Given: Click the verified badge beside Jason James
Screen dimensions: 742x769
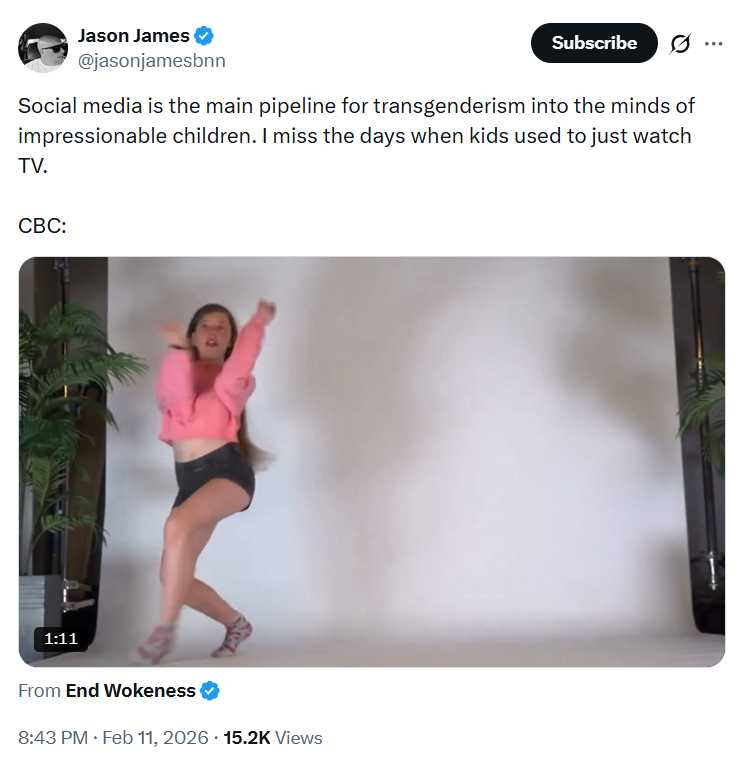Looking at the screenshot, I should click(204, 36).
